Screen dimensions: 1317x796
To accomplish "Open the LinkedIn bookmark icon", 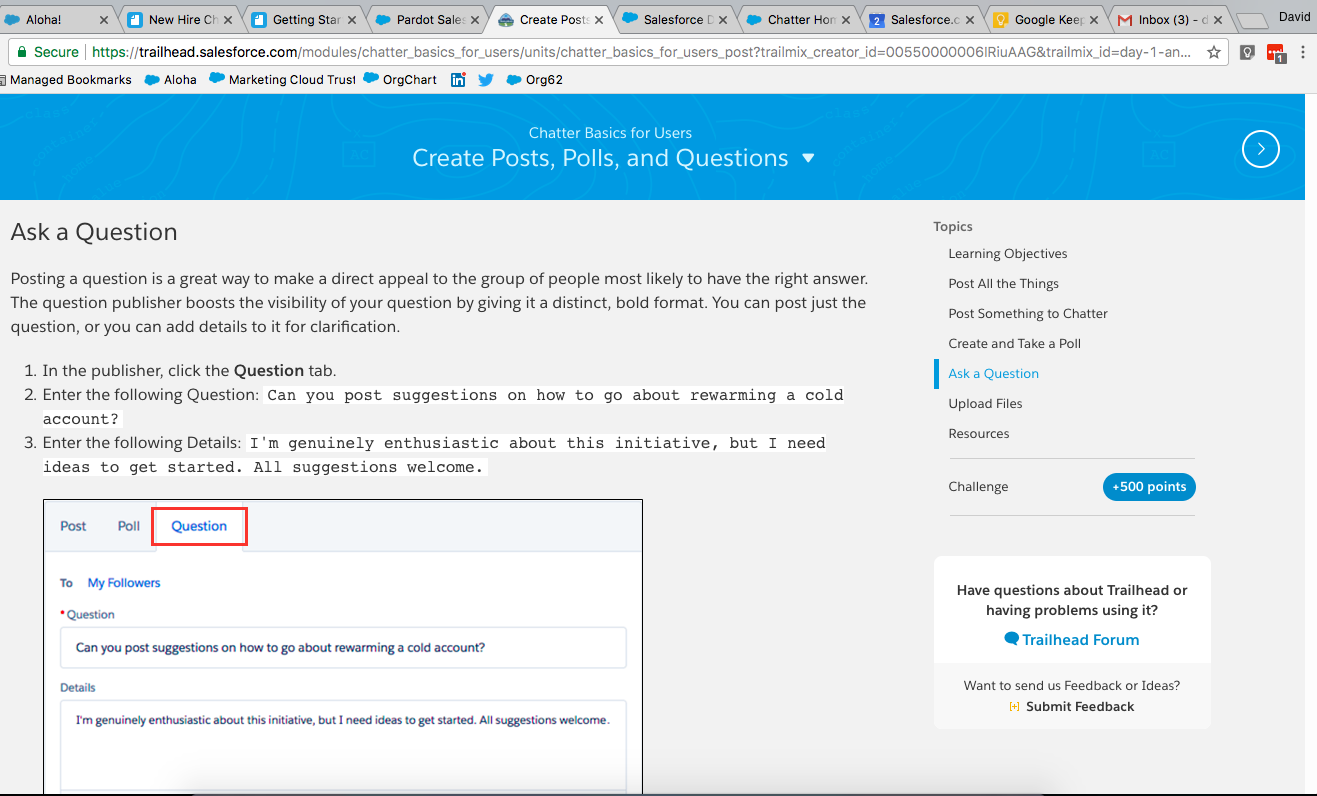I will click(458, 80).
